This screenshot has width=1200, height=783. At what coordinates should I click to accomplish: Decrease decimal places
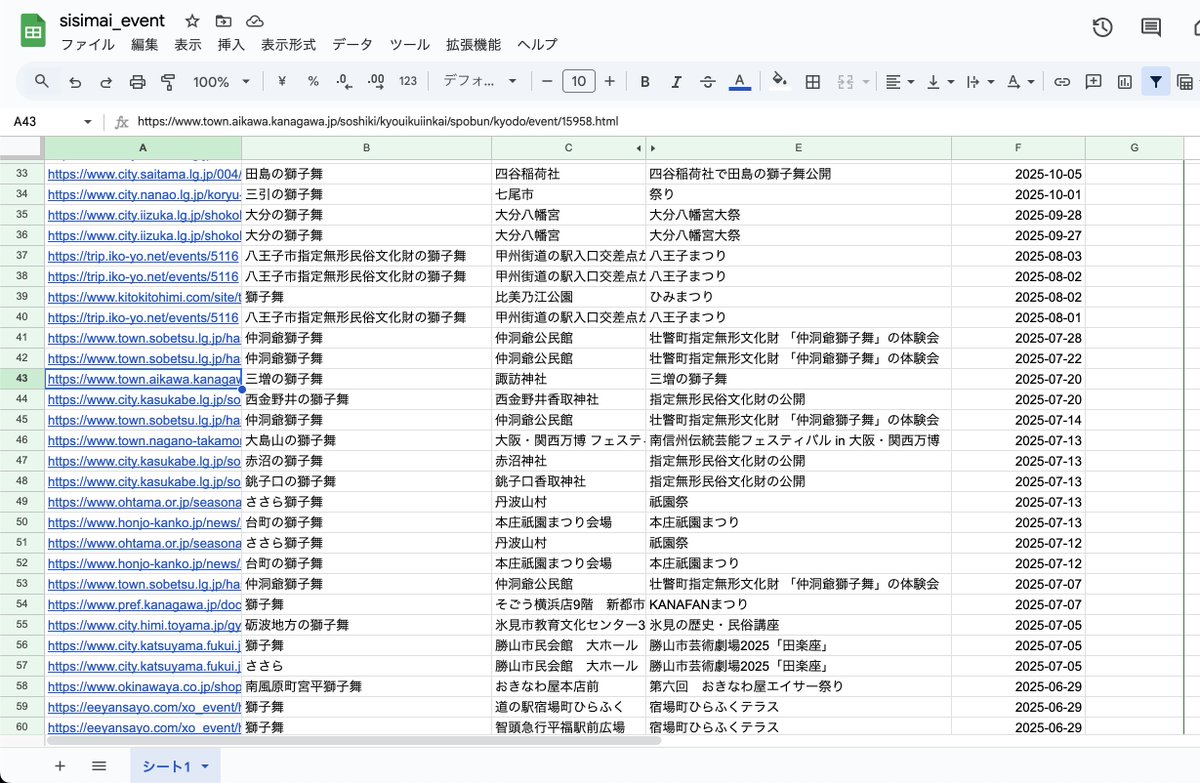tap(344, 81)
